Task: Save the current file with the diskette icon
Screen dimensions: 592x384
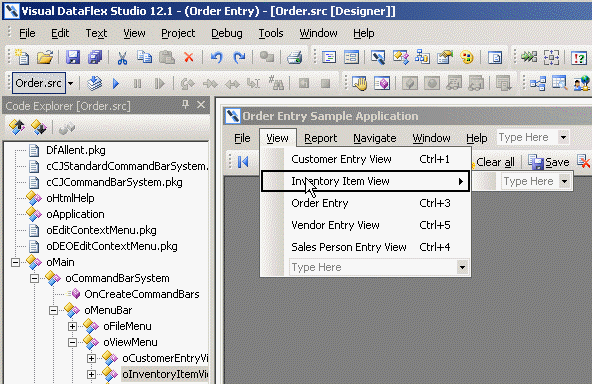Action: click(x=72, y=57)
